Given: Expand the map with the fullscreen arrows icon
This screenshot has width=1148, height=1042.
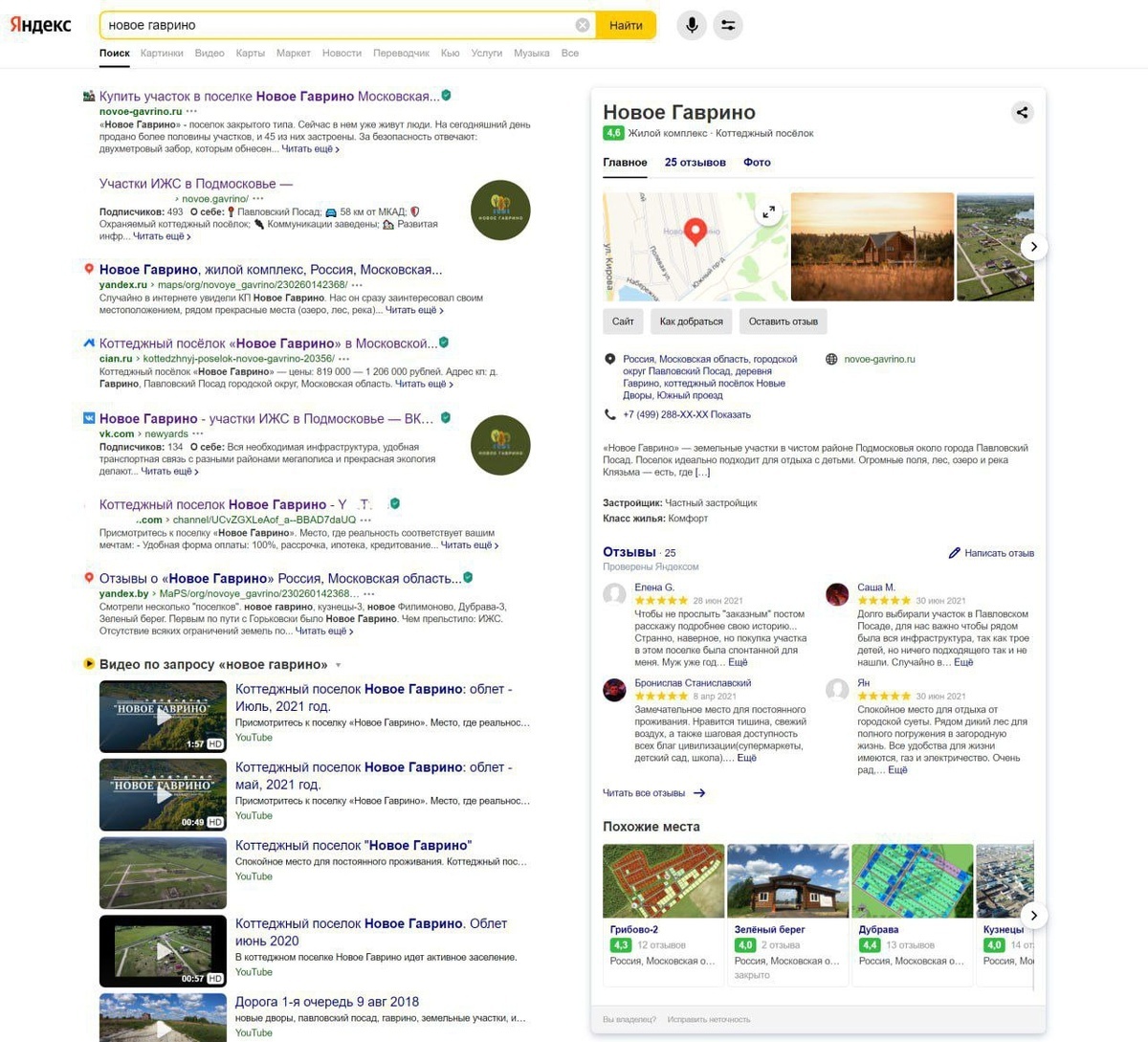Looking at the screenshot, I should 768,212.
